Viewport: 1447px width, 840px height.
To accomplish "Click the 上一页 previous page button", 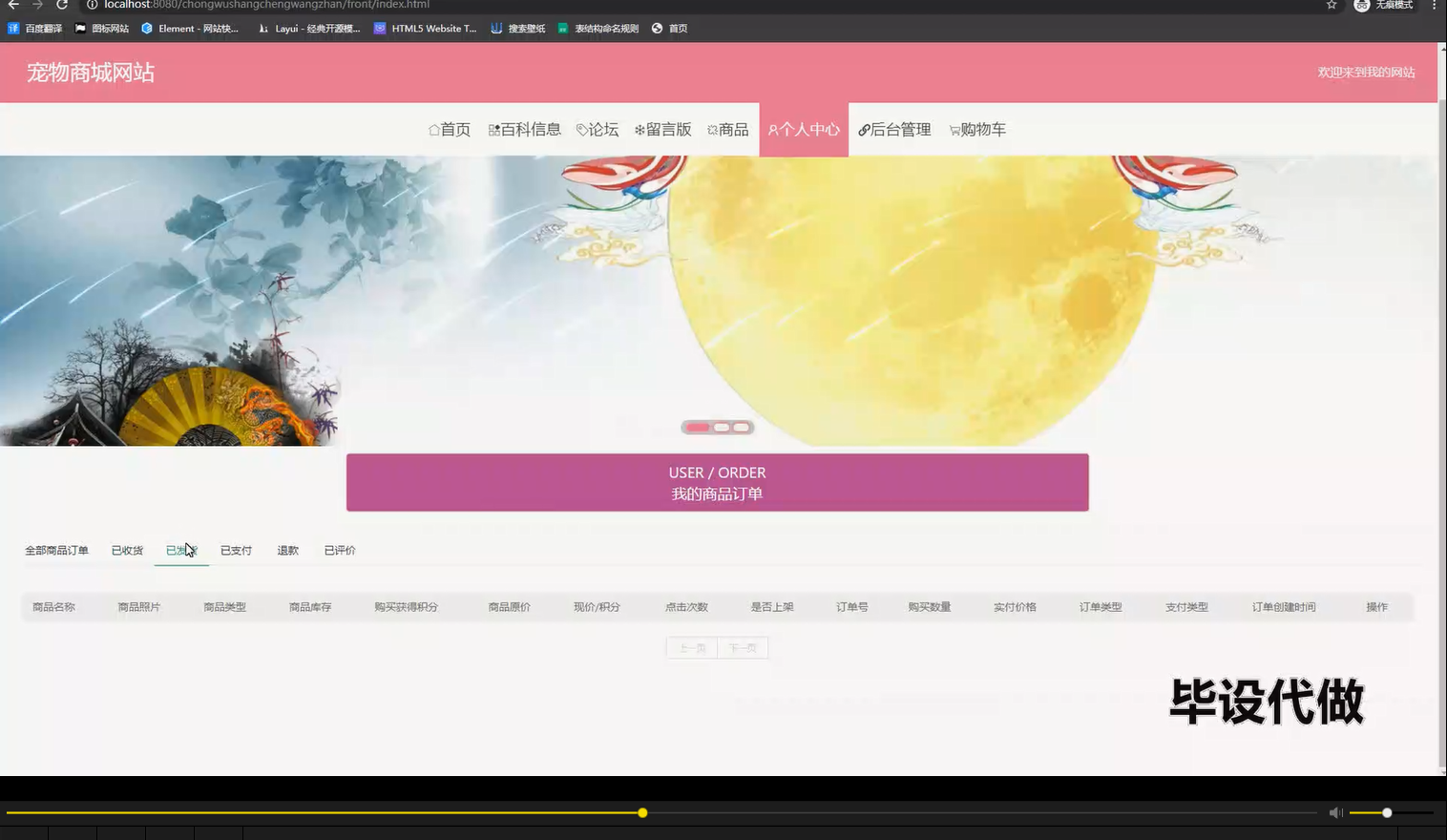I will 692,648.
